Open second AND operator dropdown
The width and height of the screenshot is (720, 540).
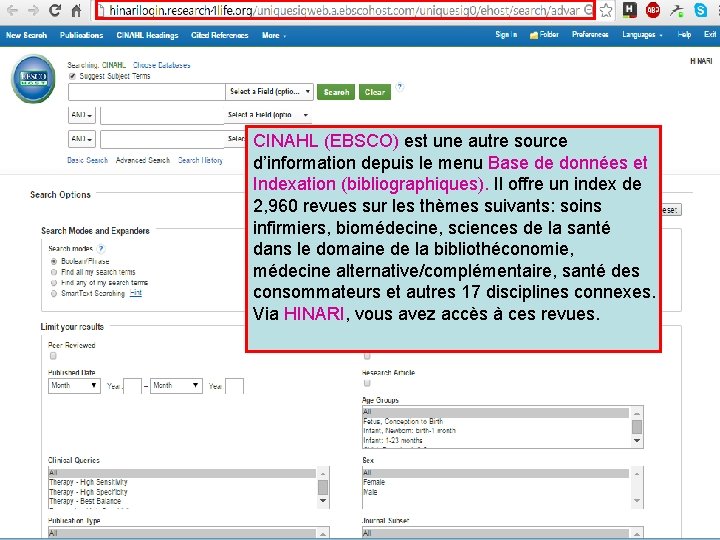pos(82,139)
